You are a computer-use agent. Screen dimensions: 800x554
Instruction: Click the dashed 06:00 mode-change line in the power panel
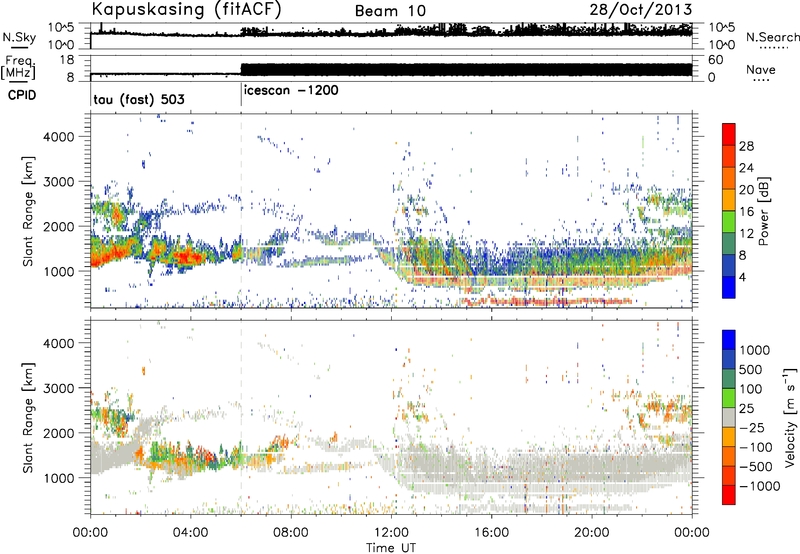tap(241, 211)
